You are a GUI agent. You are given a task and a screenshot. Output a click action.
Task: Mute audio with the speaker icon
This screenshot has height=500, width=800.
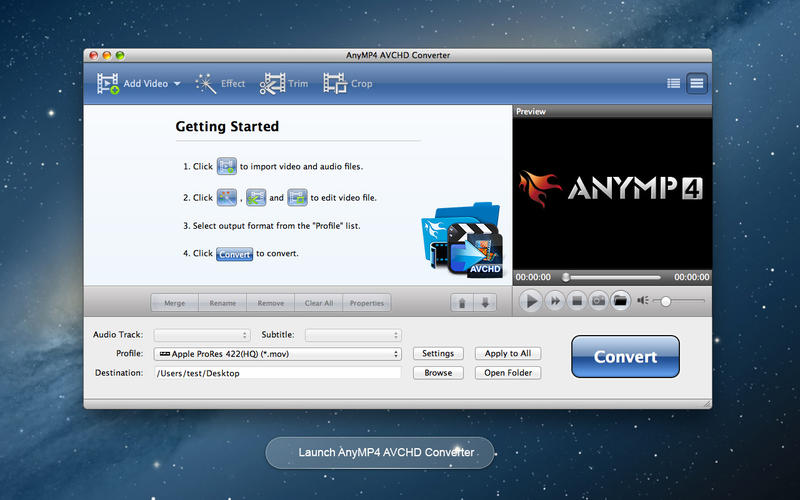pyautogui.click(x=643, y=300)
